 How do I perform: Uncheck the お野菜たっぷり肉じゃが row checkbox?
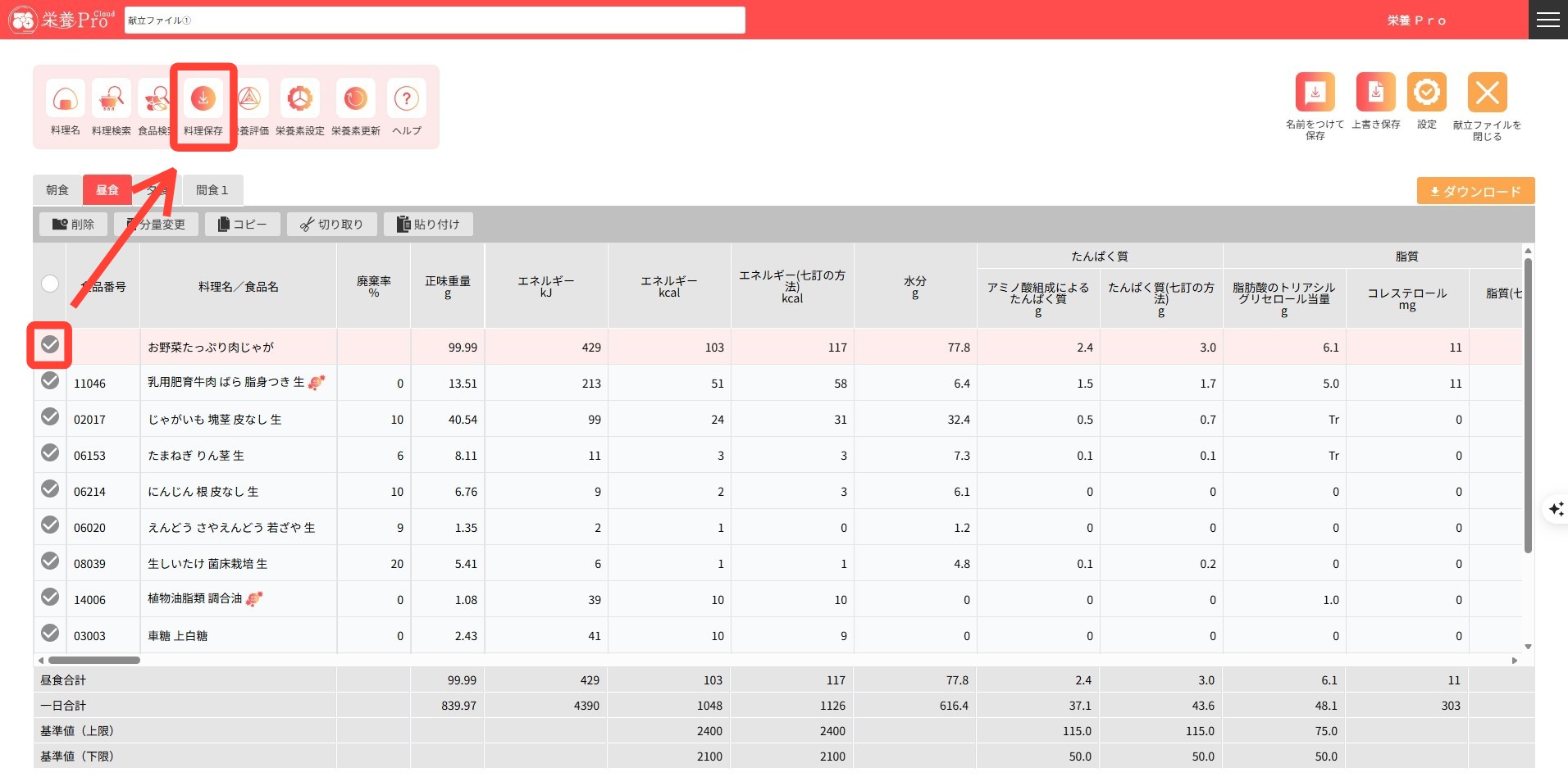(x=50, y=345)
